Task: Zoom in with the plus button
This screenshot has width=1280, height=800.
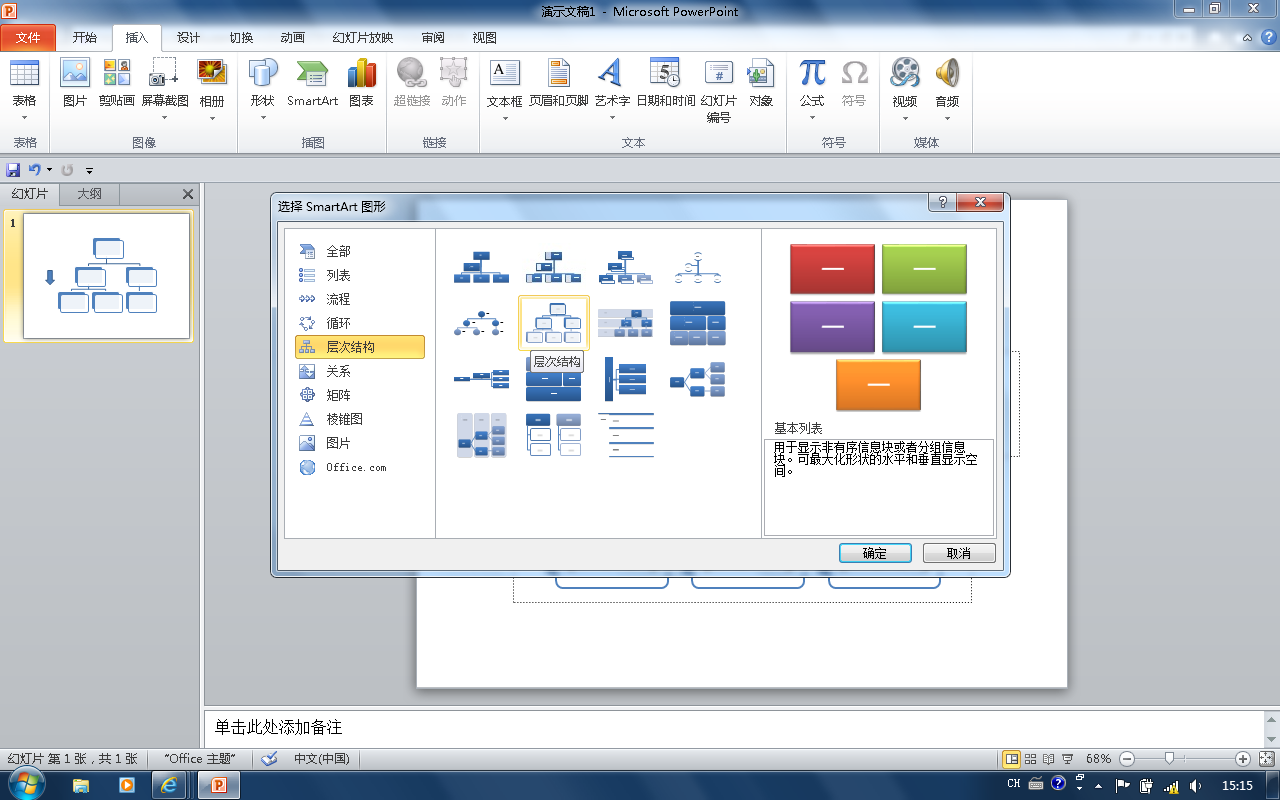Action: tap(1243, 759)
